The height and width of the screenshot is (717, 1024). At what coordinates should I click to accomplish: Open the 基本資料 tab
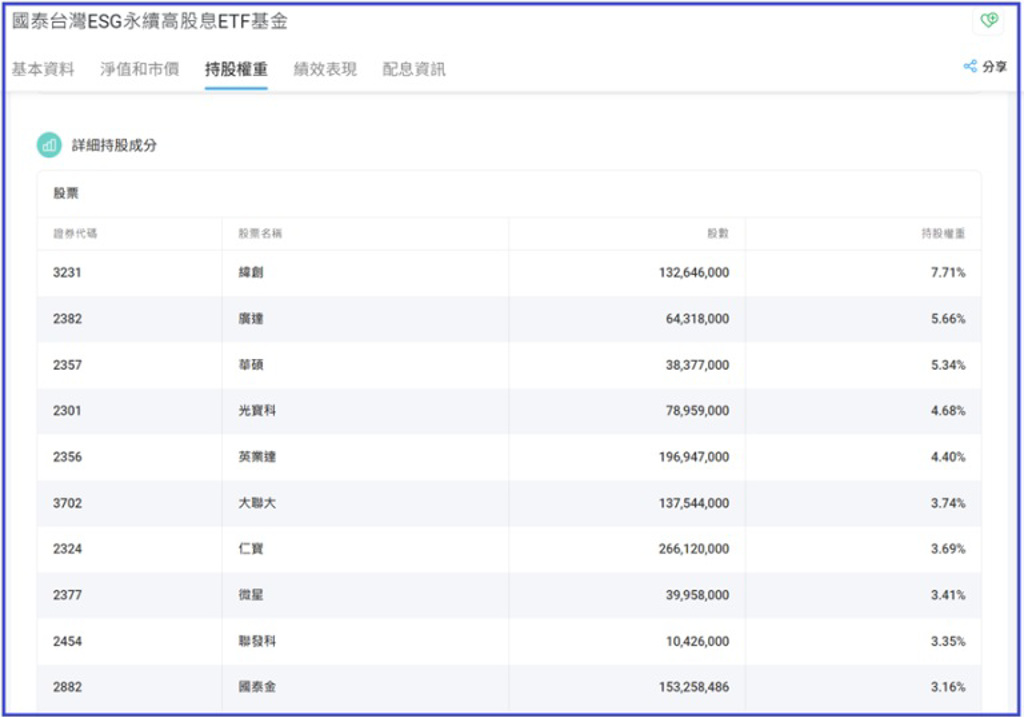tap(43, 69)
